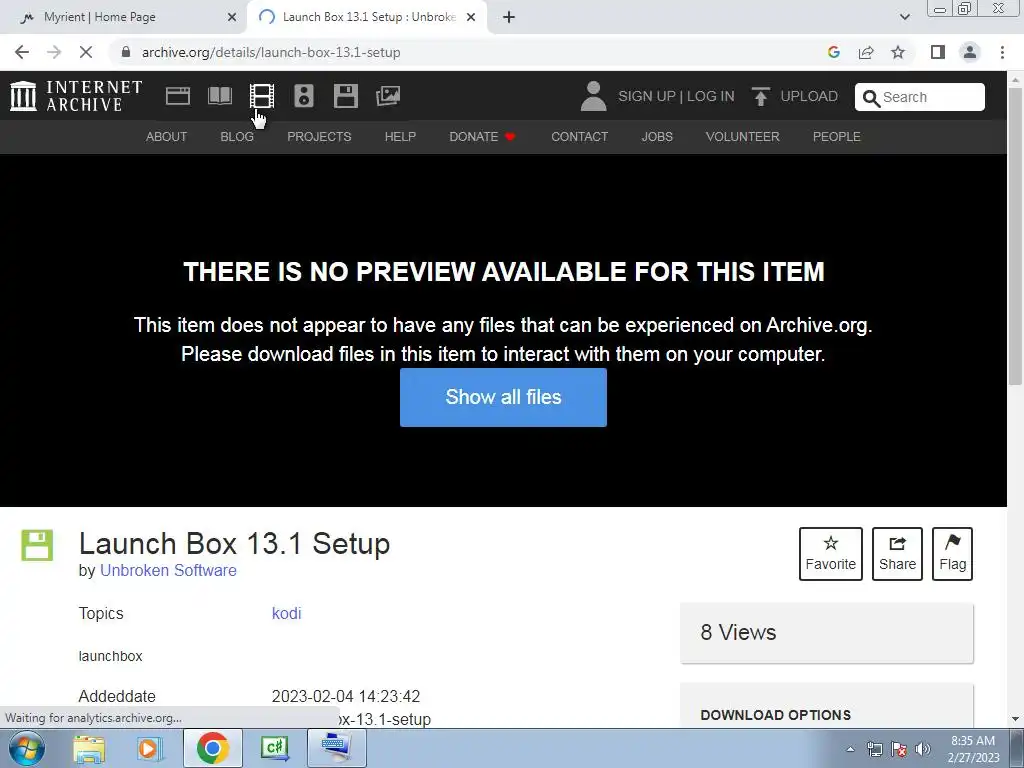Select the Launch Box 13.1 Setup tab
This screenshot has width=1024, height=768.
[368, 17]
